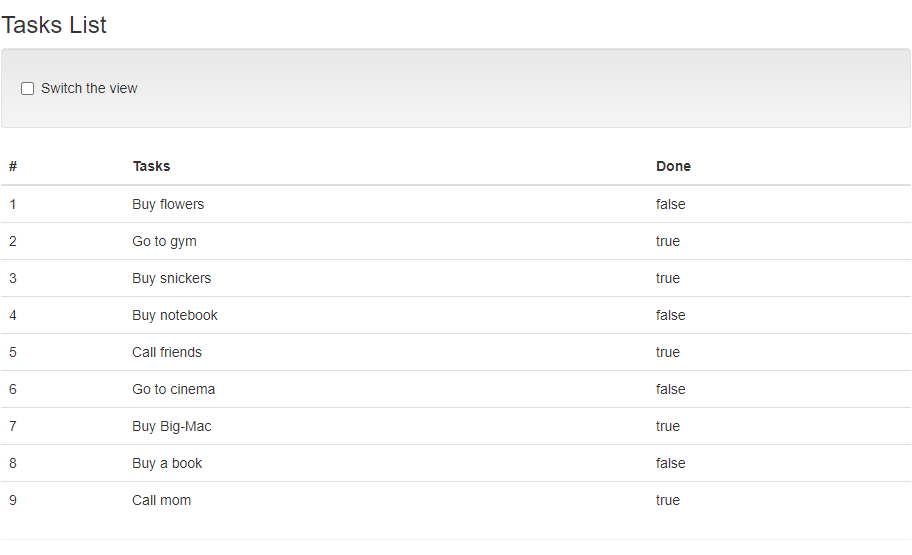Image resolution: width=912 pixels, height=555 pixels.
Task: Toggle the Switch the view checkbox
Action: pos(28,89)
